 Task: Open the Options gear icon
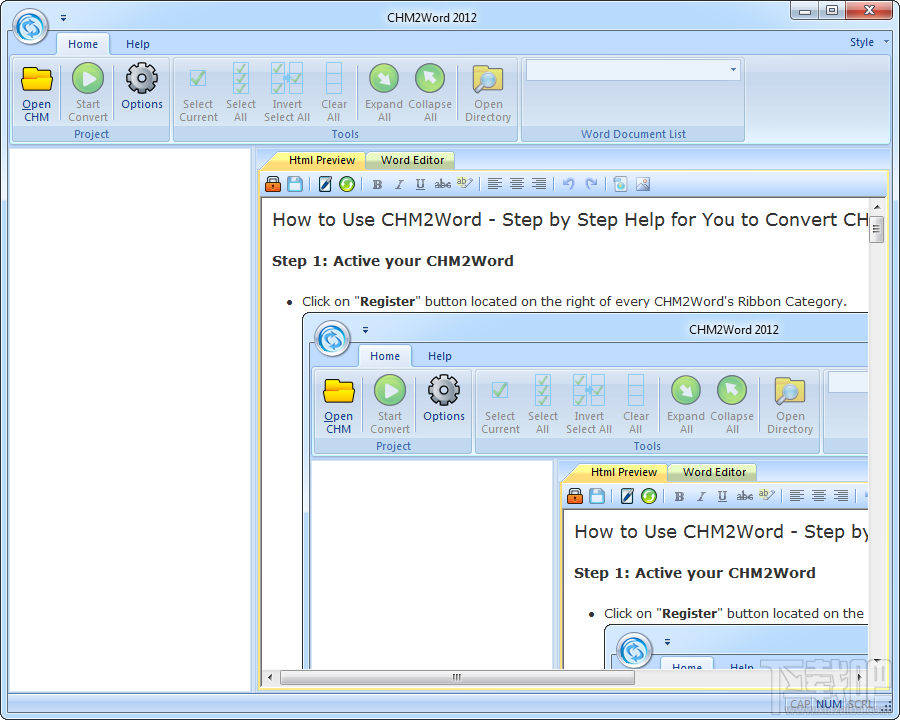[142, 78]
